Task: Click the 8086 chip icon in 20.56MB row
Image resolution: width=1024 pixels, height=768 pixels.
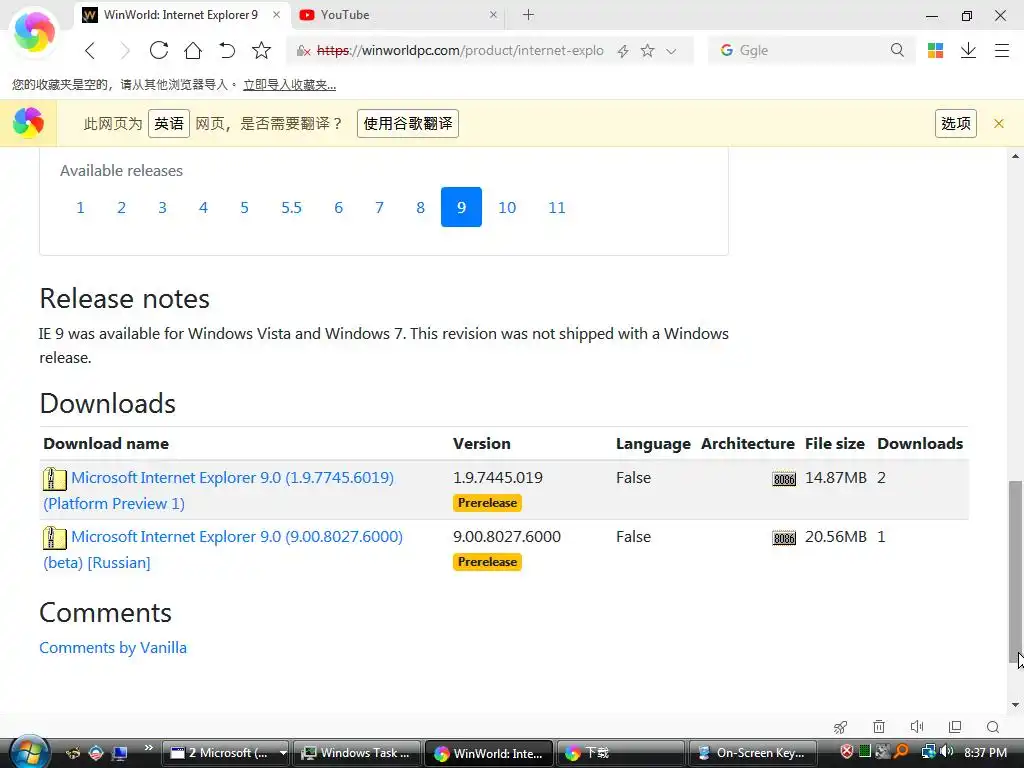Action: pyautogui.click(x=784, y=537)
